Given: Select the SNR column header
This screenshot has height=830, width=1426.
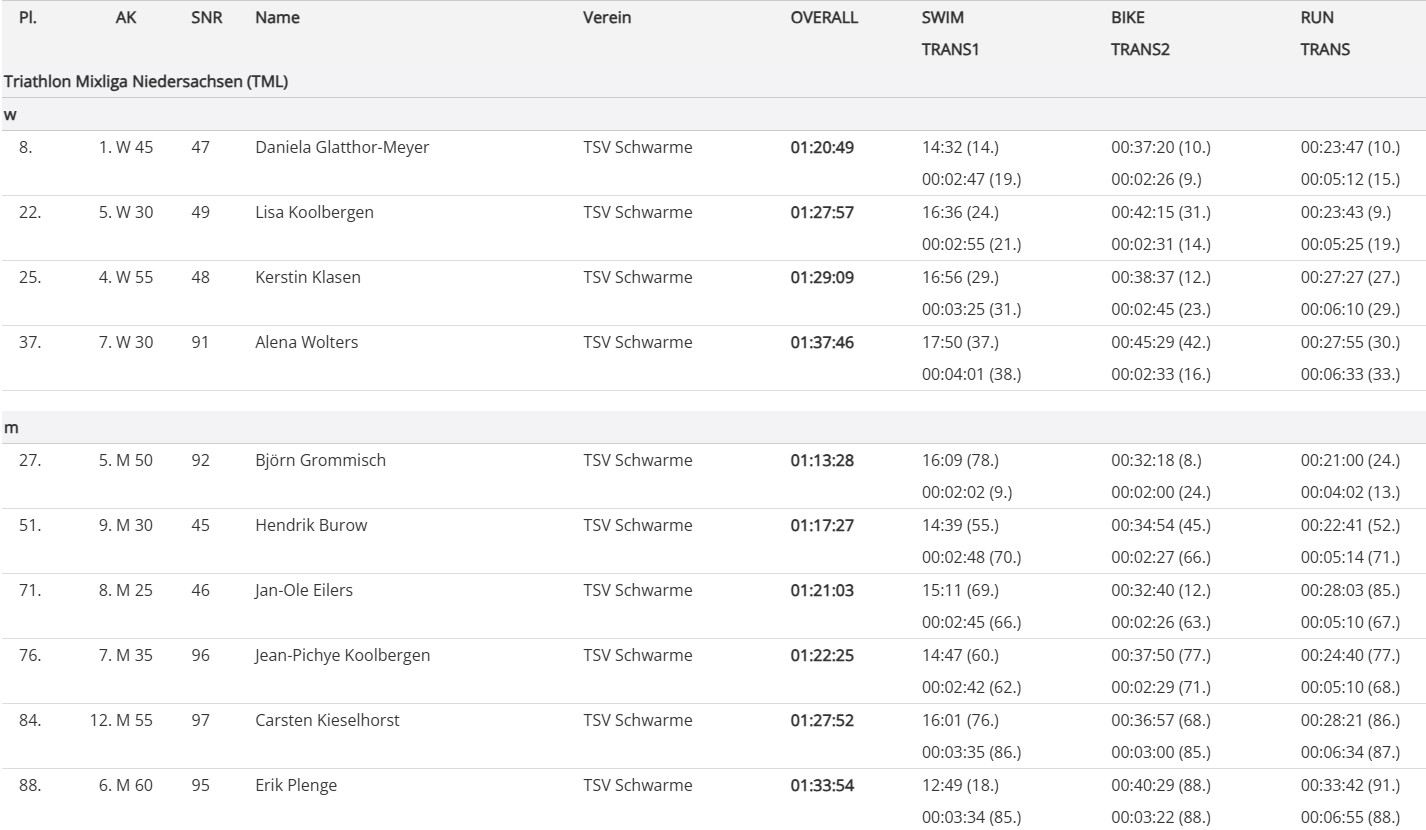Looking at the screenshot, I should click(x=206, y=17).
